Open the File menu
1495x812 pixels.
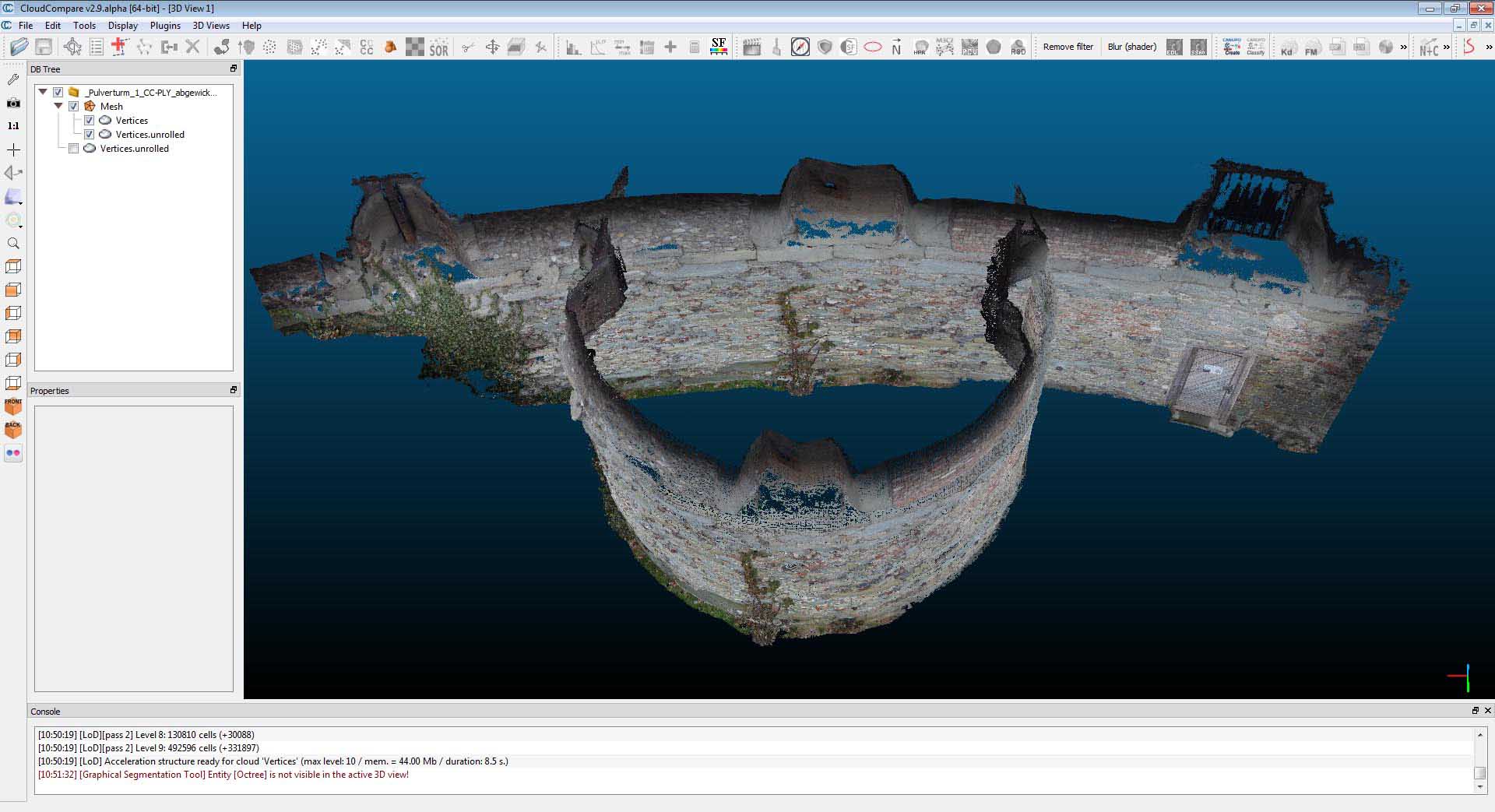click(26, 26)
